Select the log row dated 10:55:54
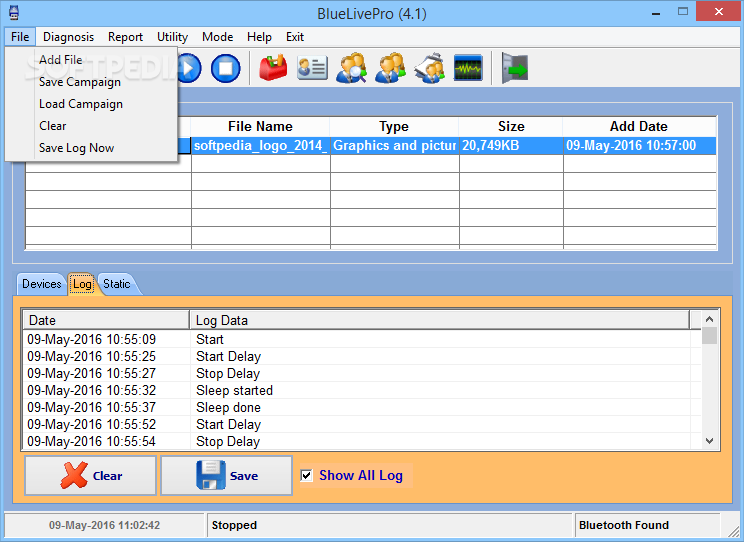The height and width of the screenshot is (542, 744). coord(362,441)
